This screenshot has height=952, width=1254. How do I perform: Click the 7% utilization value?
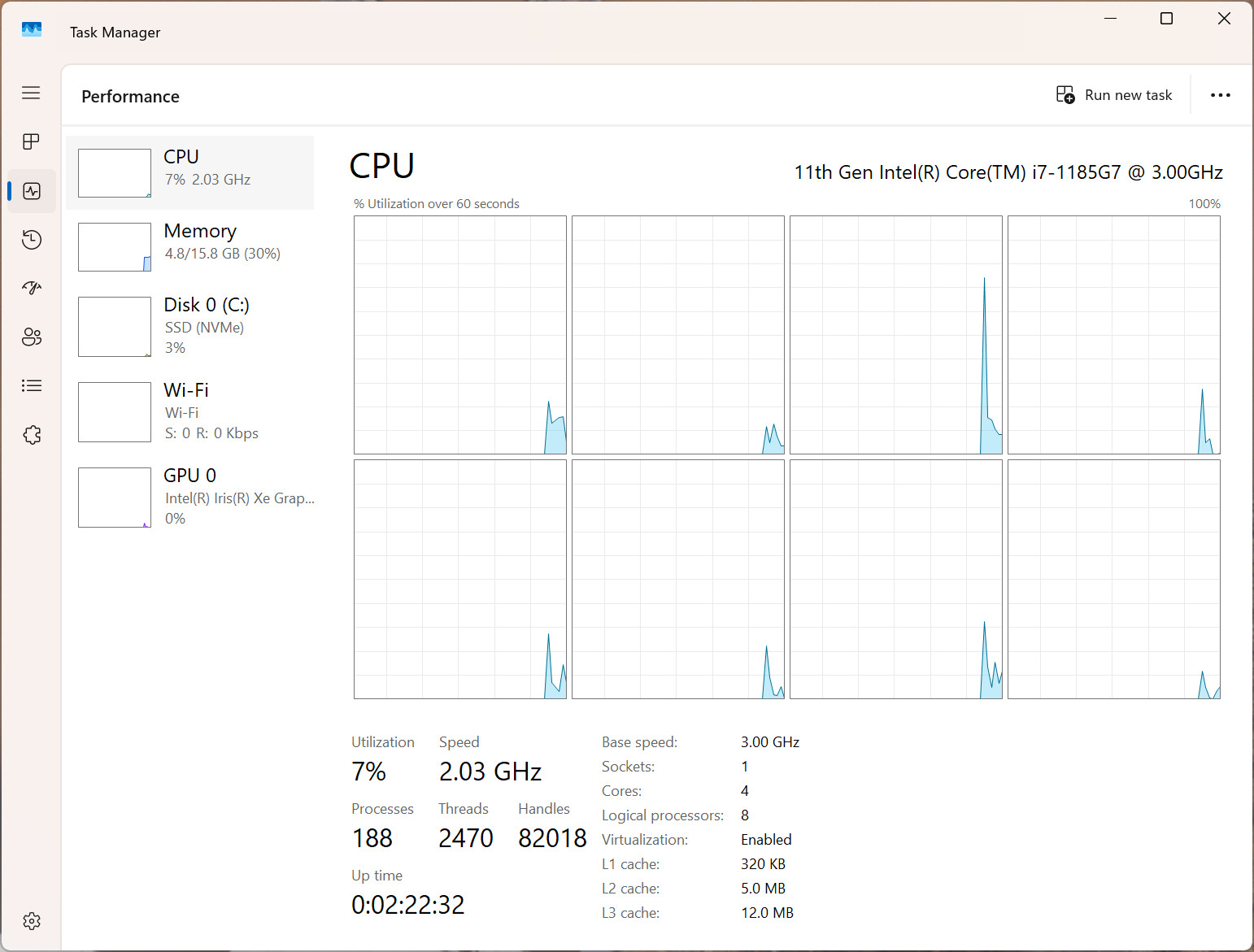(368, 772)
